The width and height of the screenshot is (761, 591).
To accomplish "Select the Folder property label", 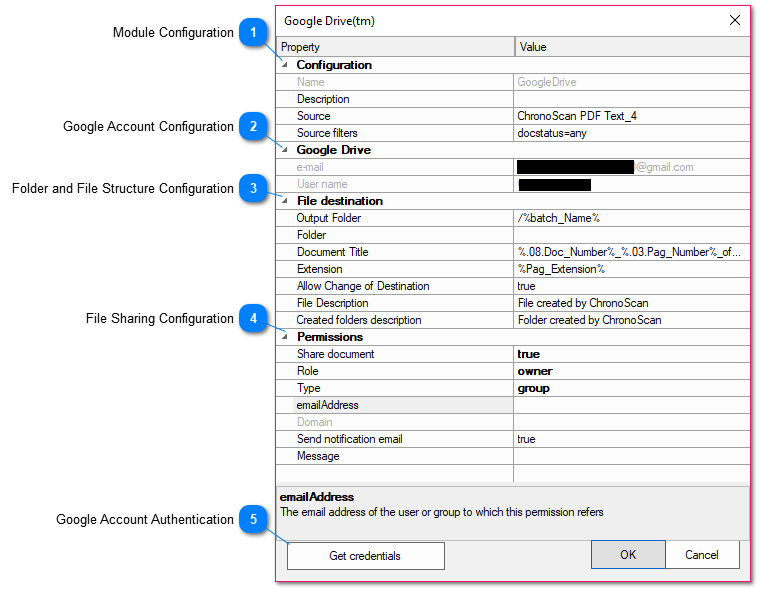I will pyautogui.click(x=312, y=235).
